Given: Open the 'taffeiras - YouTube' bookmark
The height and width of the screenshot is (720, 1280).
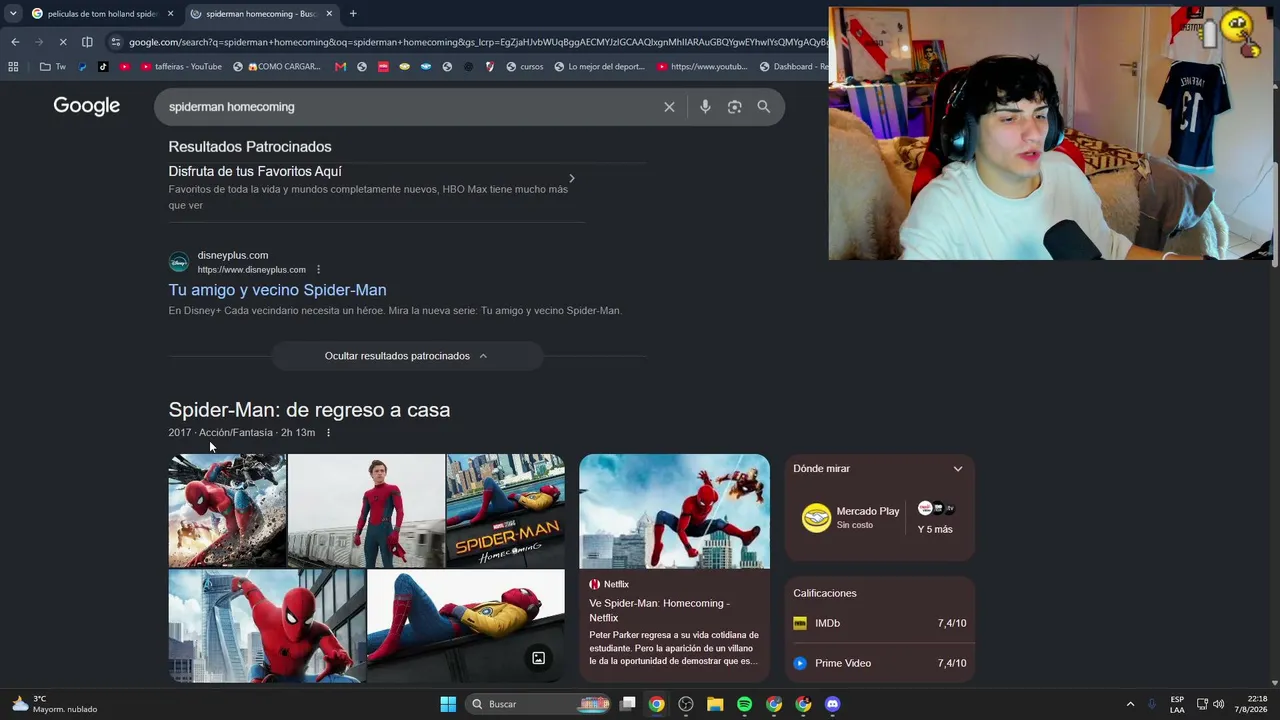Looking at the screenshot, I should click(182, 67).
